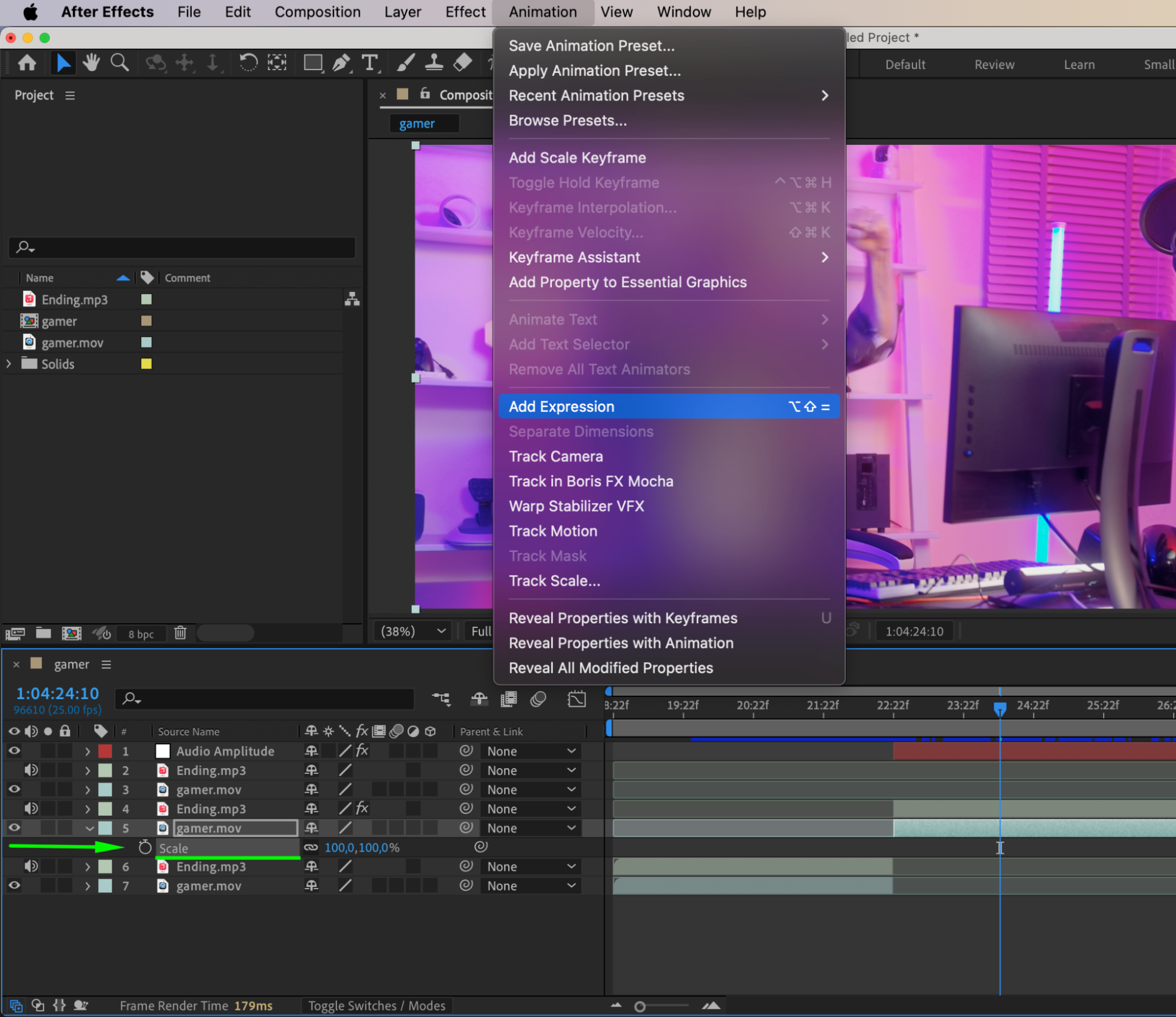Click the Scale value 100,0,100,0%
The height and width of the screenshot is (1017, 1176).
[362, 847]
